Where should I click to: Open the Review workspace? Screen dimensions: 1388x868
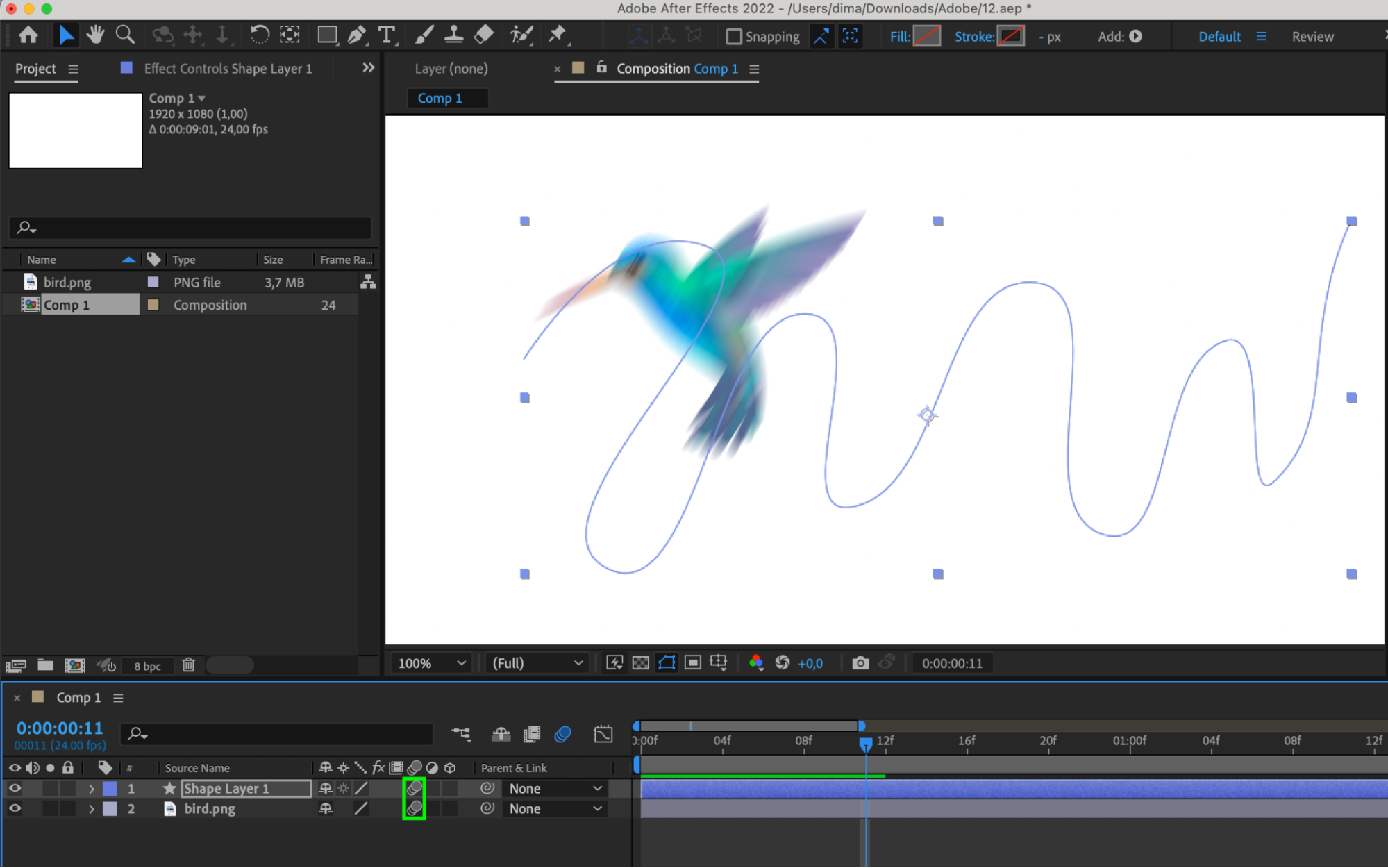[x=1312, y=37]
